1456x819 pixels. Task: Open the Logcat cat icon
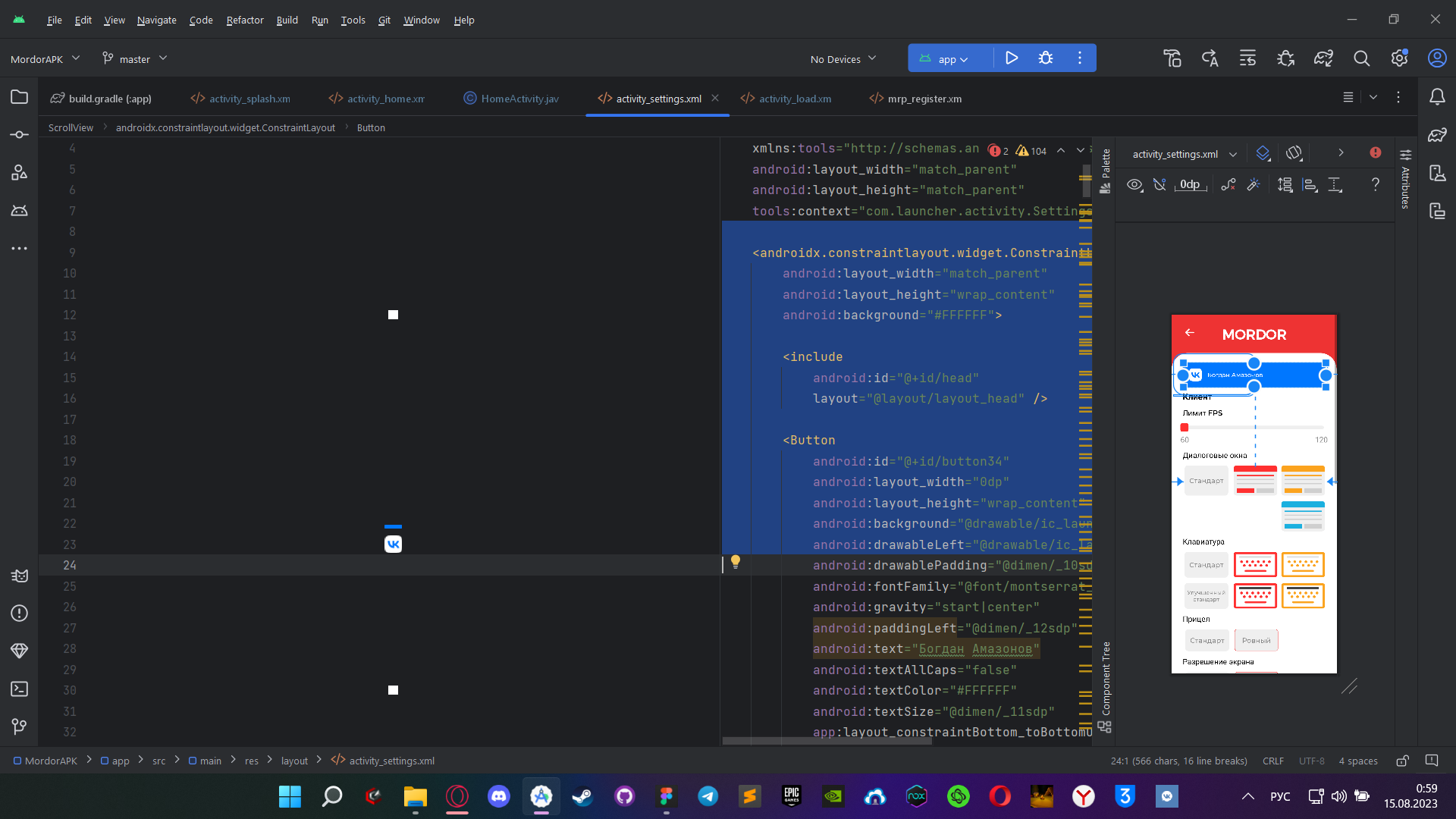(19, 576)
